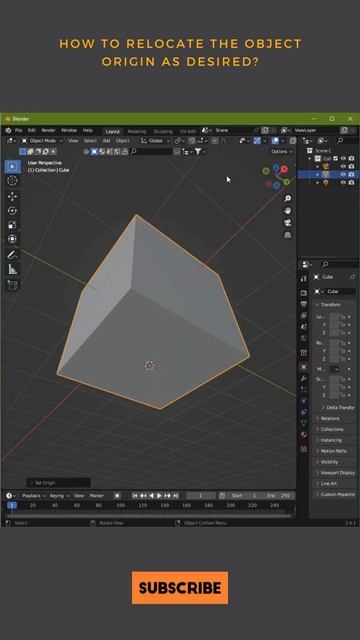This screenshot has width=360, height=640.
Task: Open the Object Constraints properties tab
Action: 304,412
